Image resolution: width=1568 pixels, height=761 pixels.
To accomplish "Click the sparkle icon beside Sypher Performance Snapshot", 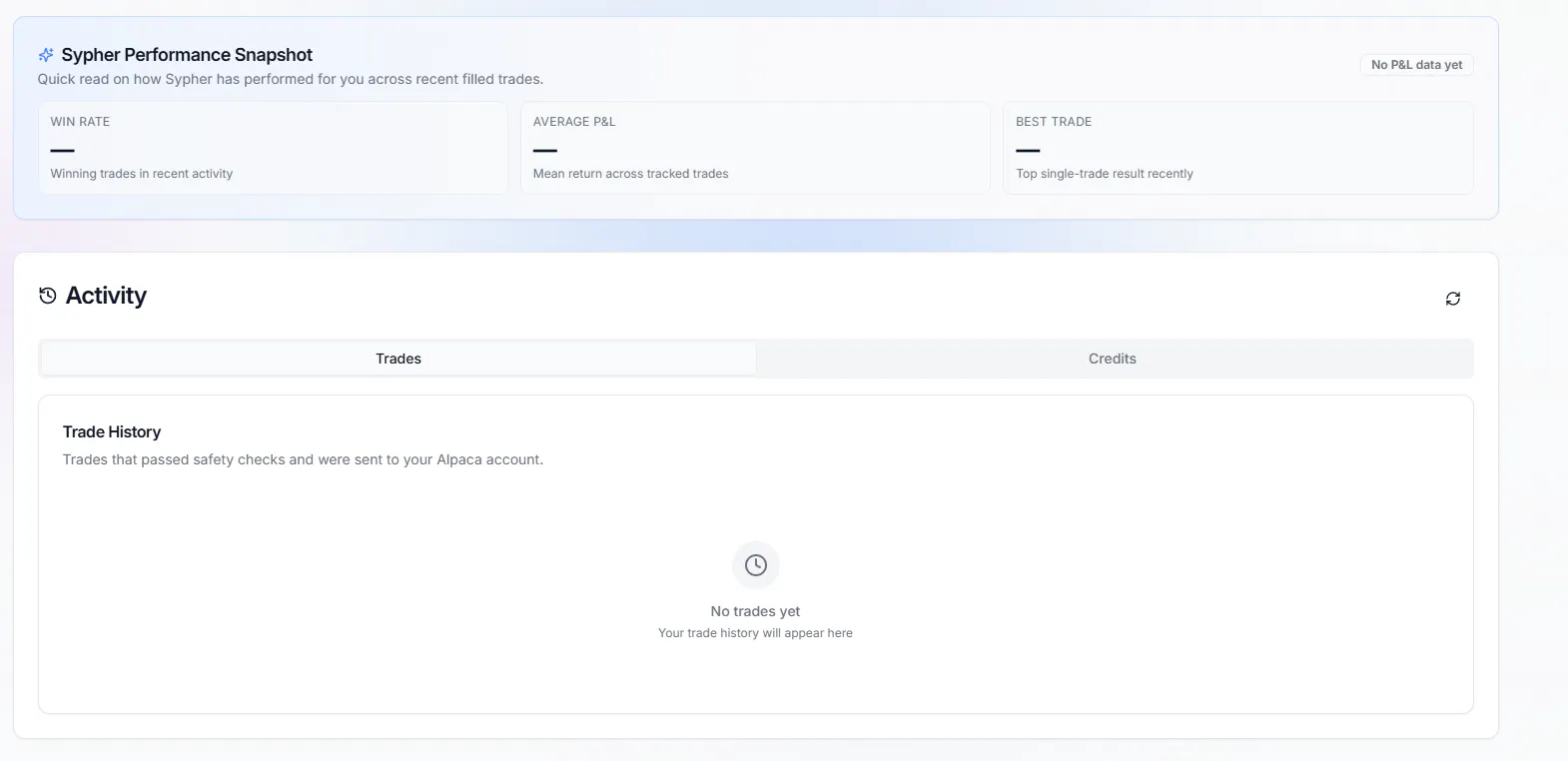I will [x=46, y=55].
